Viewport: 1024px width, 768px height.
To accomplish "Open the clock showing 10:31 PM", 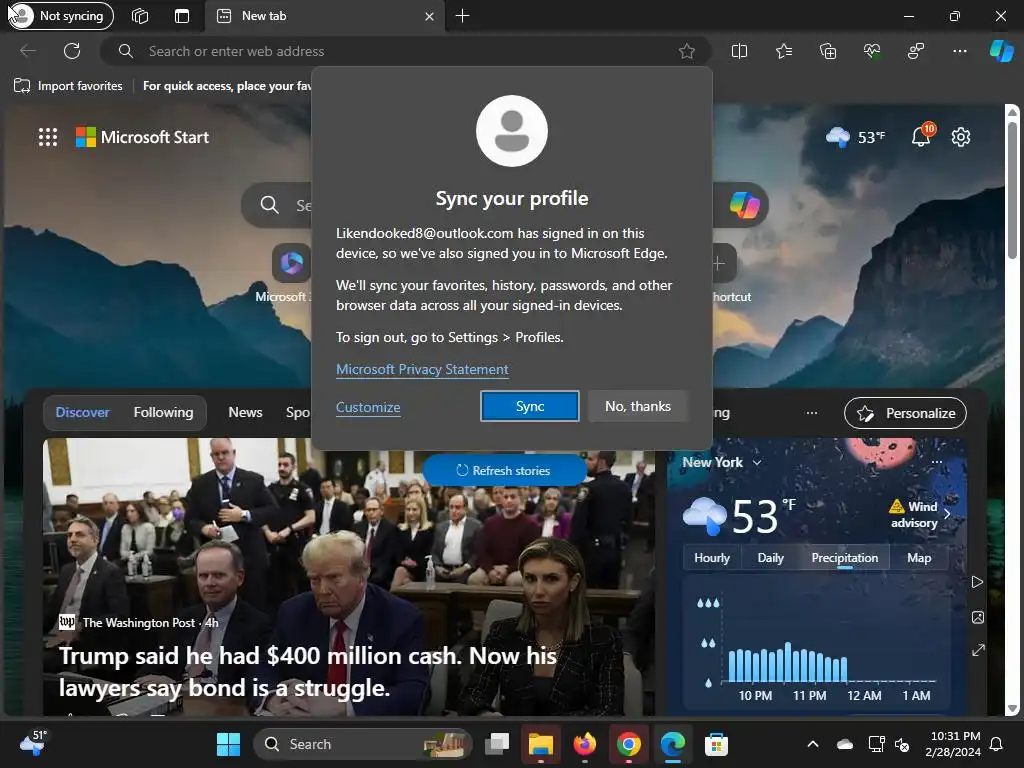I will [953, 744].
